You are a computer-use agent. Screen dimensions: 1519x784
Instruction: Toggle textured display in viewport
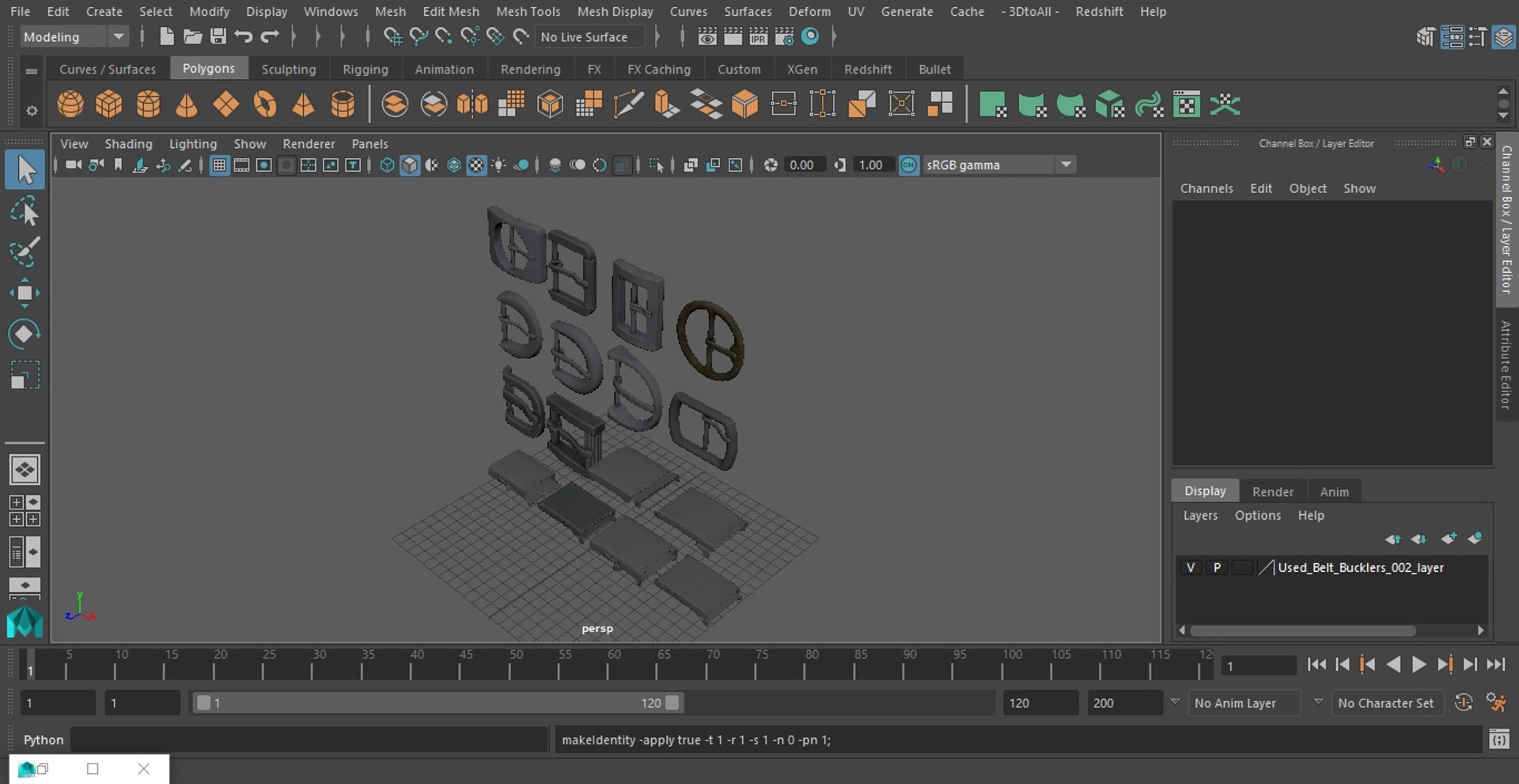click(x=476, y=165)
